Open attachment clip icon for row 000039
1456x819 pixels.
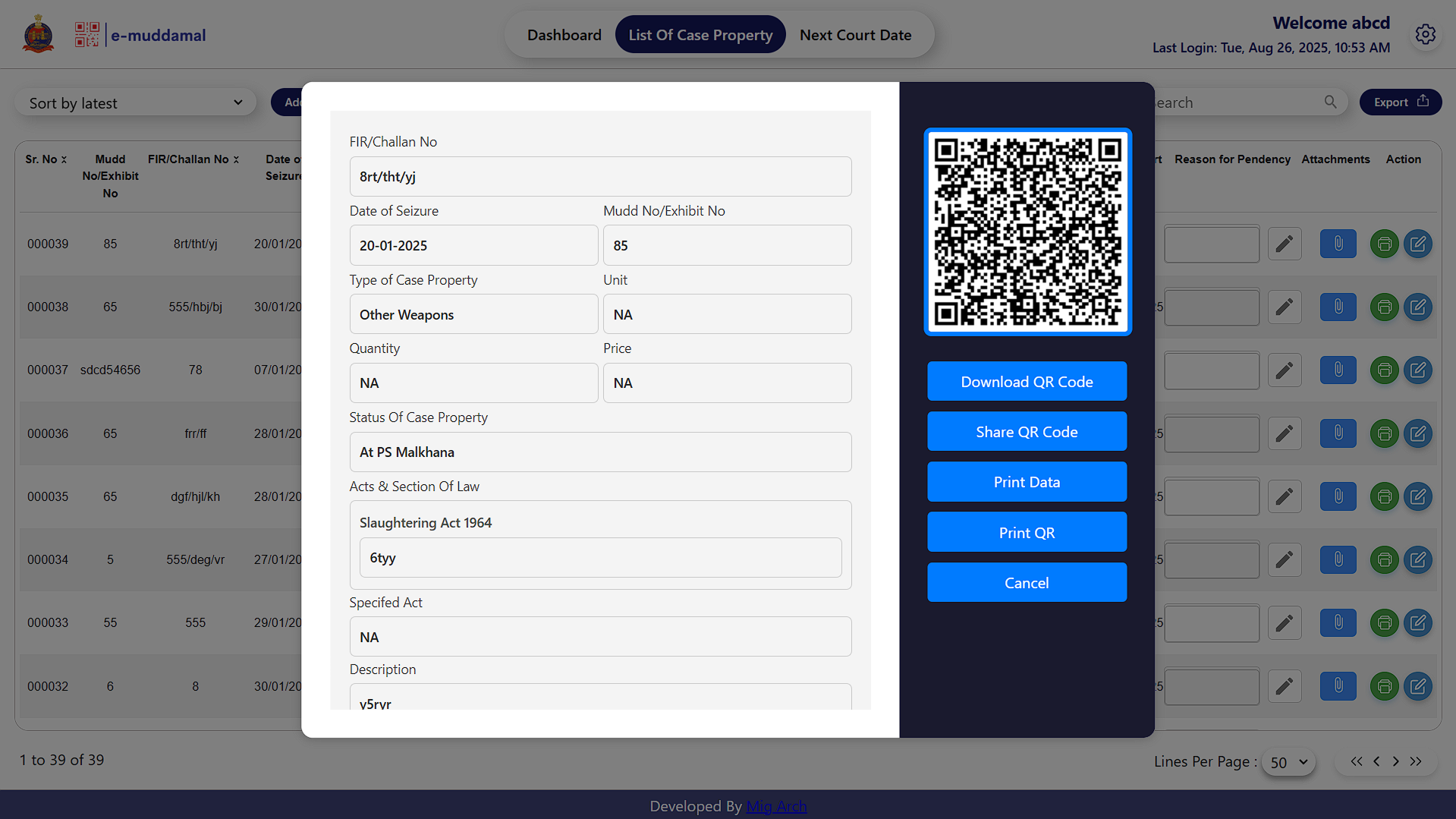click(1338, 244)
